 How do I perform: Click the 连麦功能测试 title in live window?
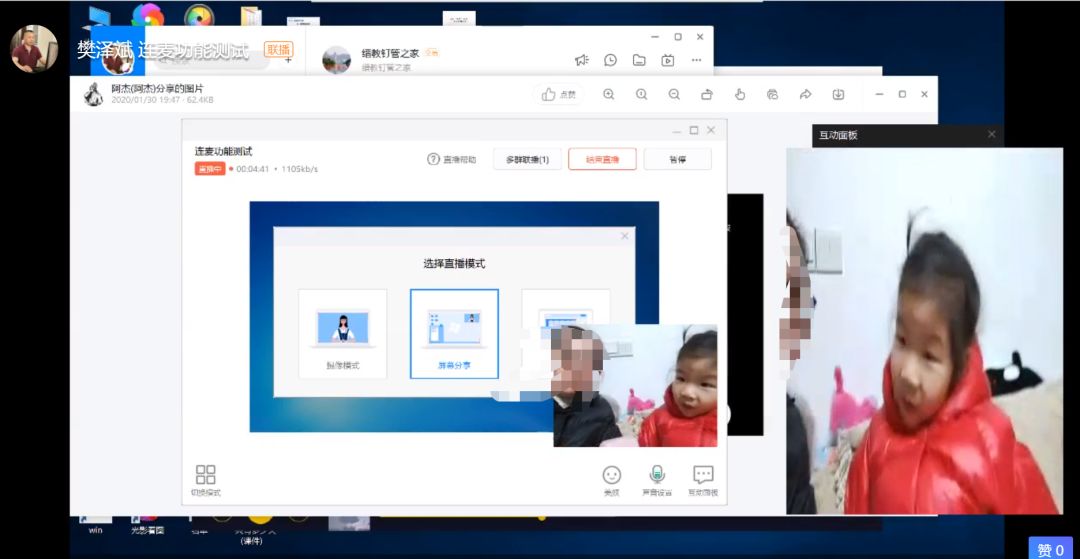[223, 151]
